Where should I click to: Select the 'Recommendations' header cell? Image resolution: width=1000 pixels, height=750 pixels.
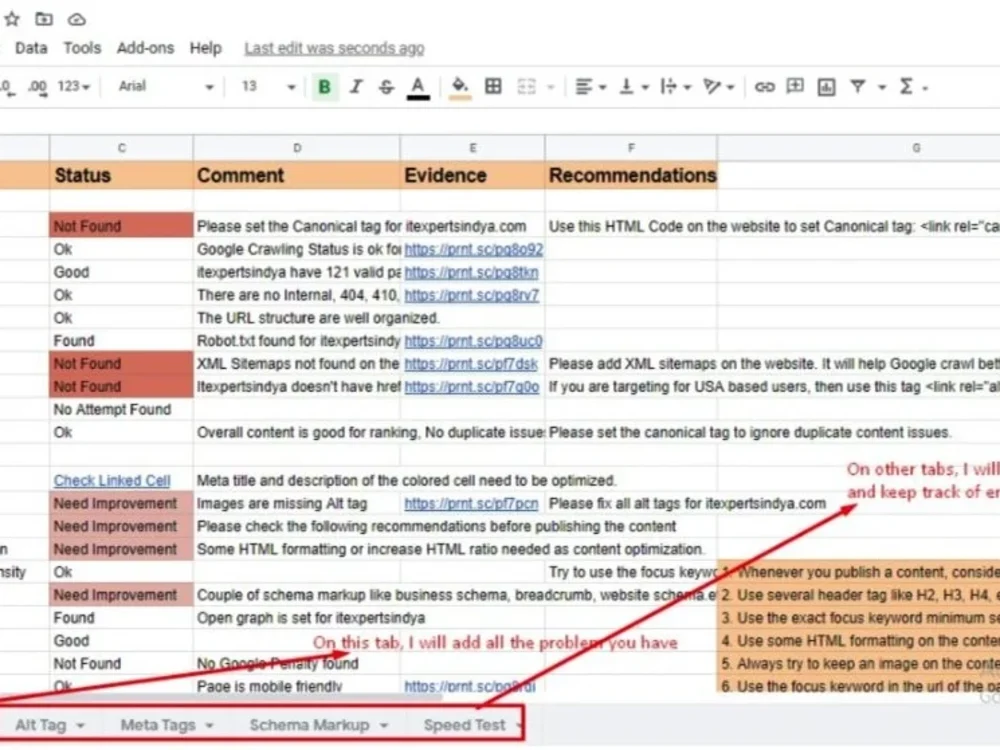pyautogui.click(x=631, y=175)
